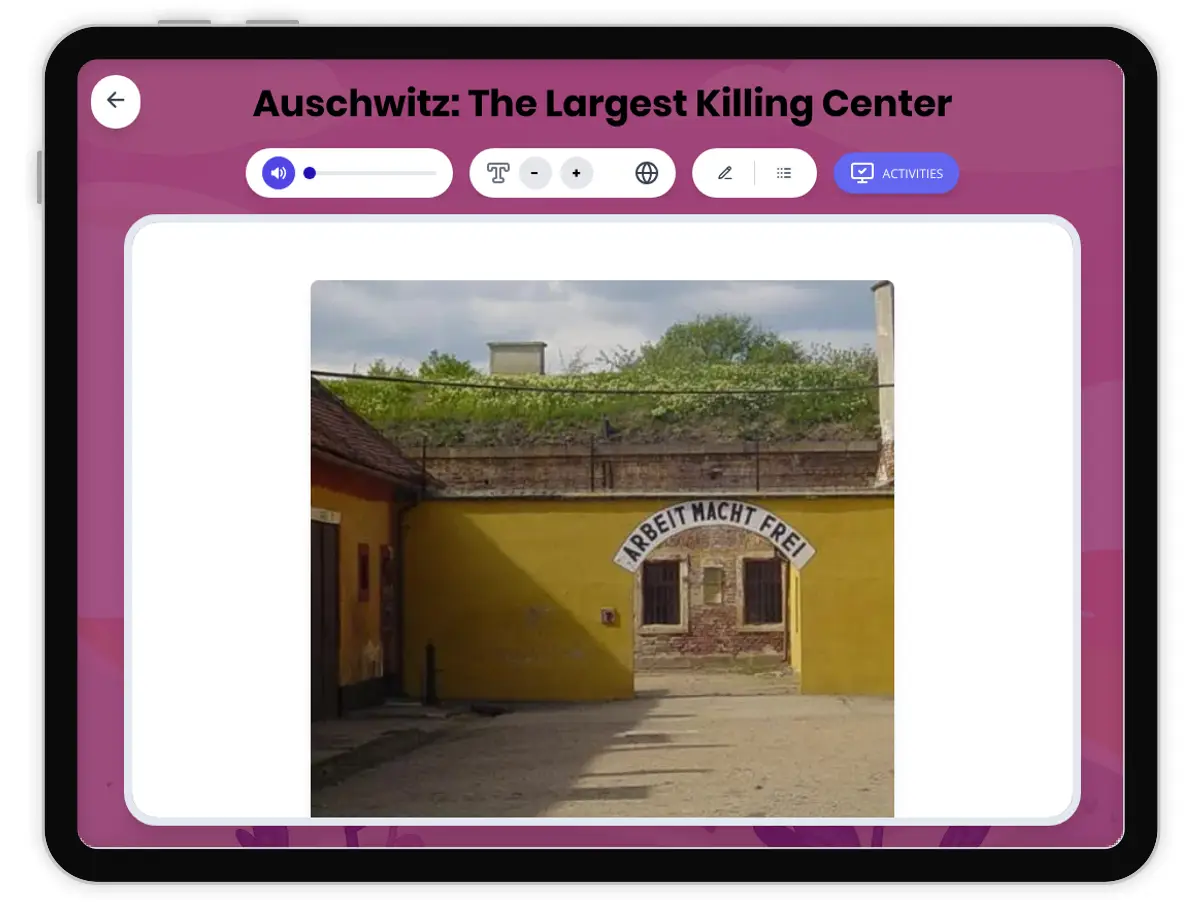Select the pencil annotation tool
Image resolution: width=1200 pixels, height=906 pixels.
pyautogui.click(x=724, y=172)
